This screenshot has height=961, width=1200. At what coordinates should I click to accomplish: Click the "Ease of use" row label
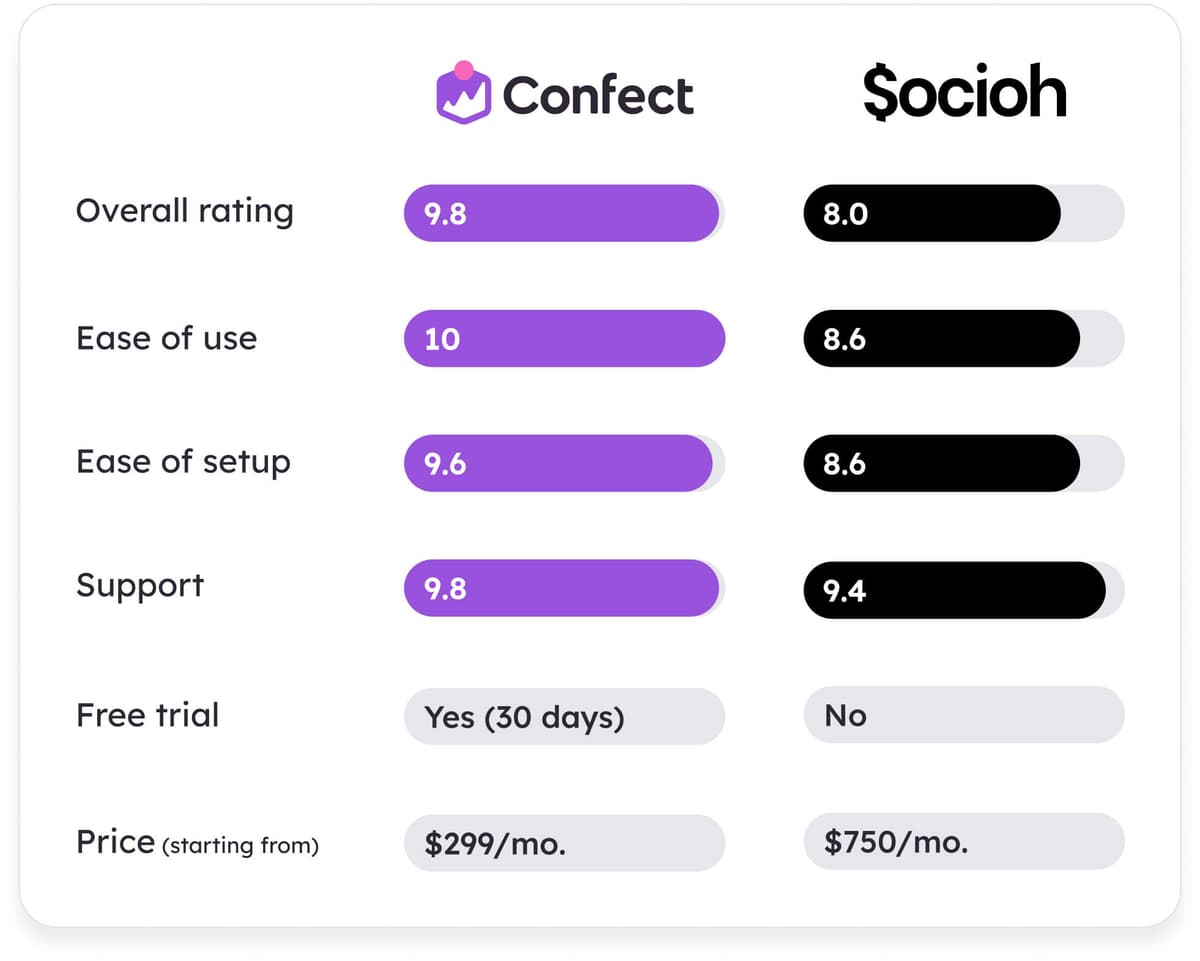click(x=166, y=338)
